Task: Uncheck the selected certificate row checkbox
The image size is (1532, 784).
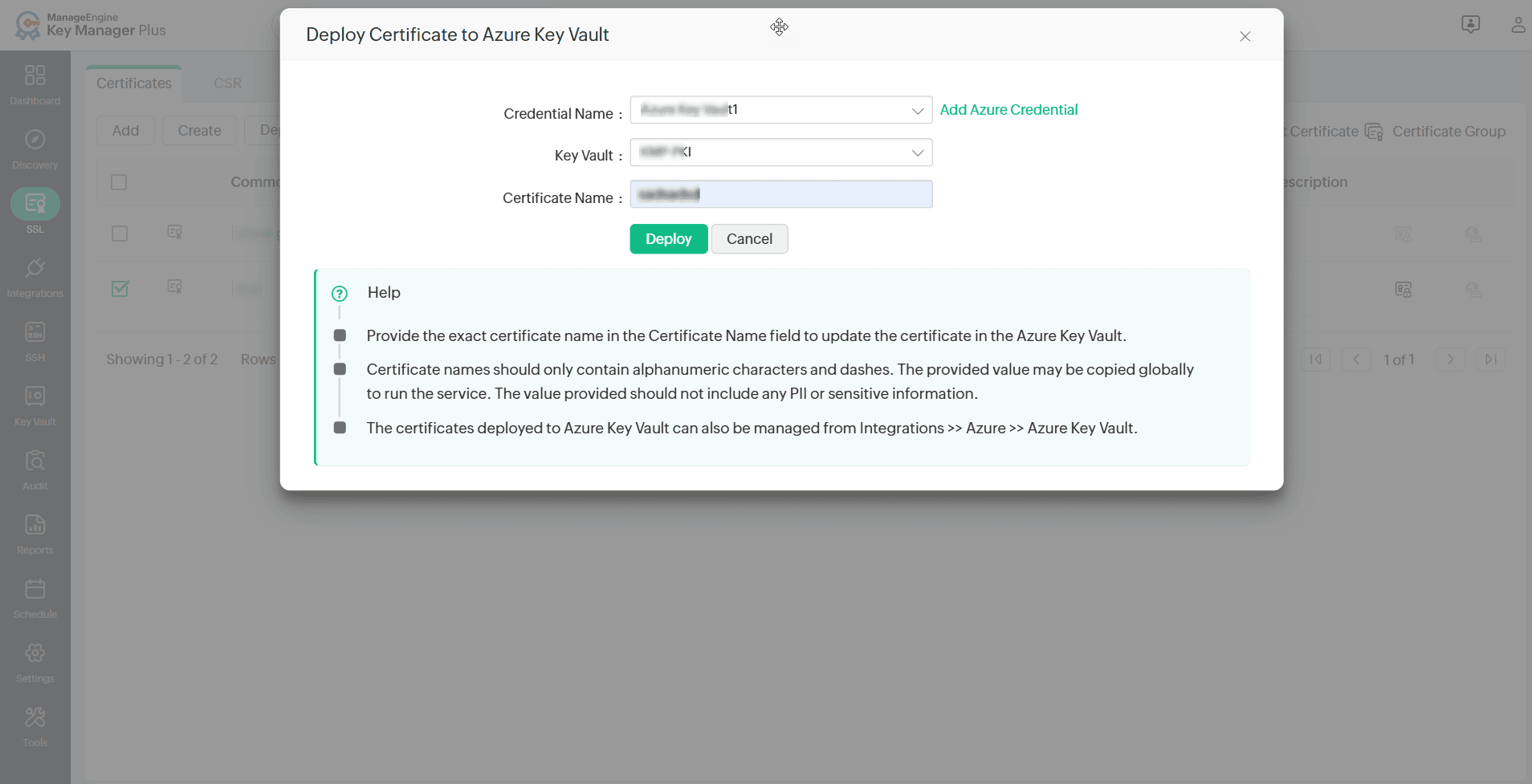Action: pyautogui.click(x=120, y=288)
